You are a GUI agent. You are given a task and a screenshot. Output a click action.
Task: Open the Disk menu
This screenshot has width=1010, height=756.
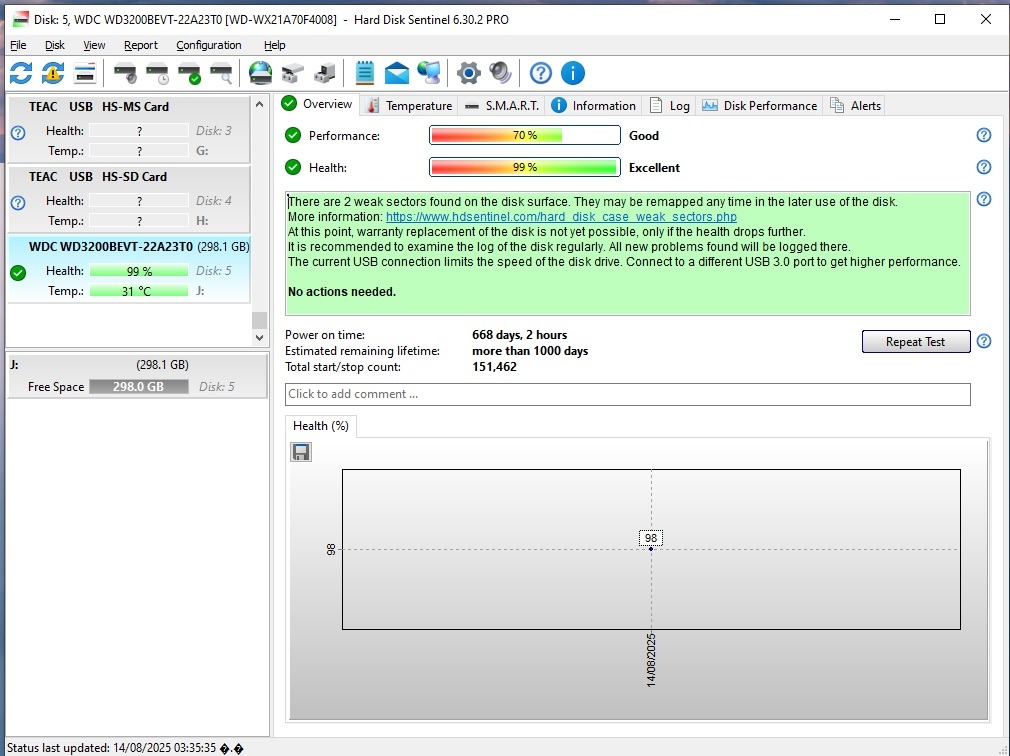coord(55,45)
